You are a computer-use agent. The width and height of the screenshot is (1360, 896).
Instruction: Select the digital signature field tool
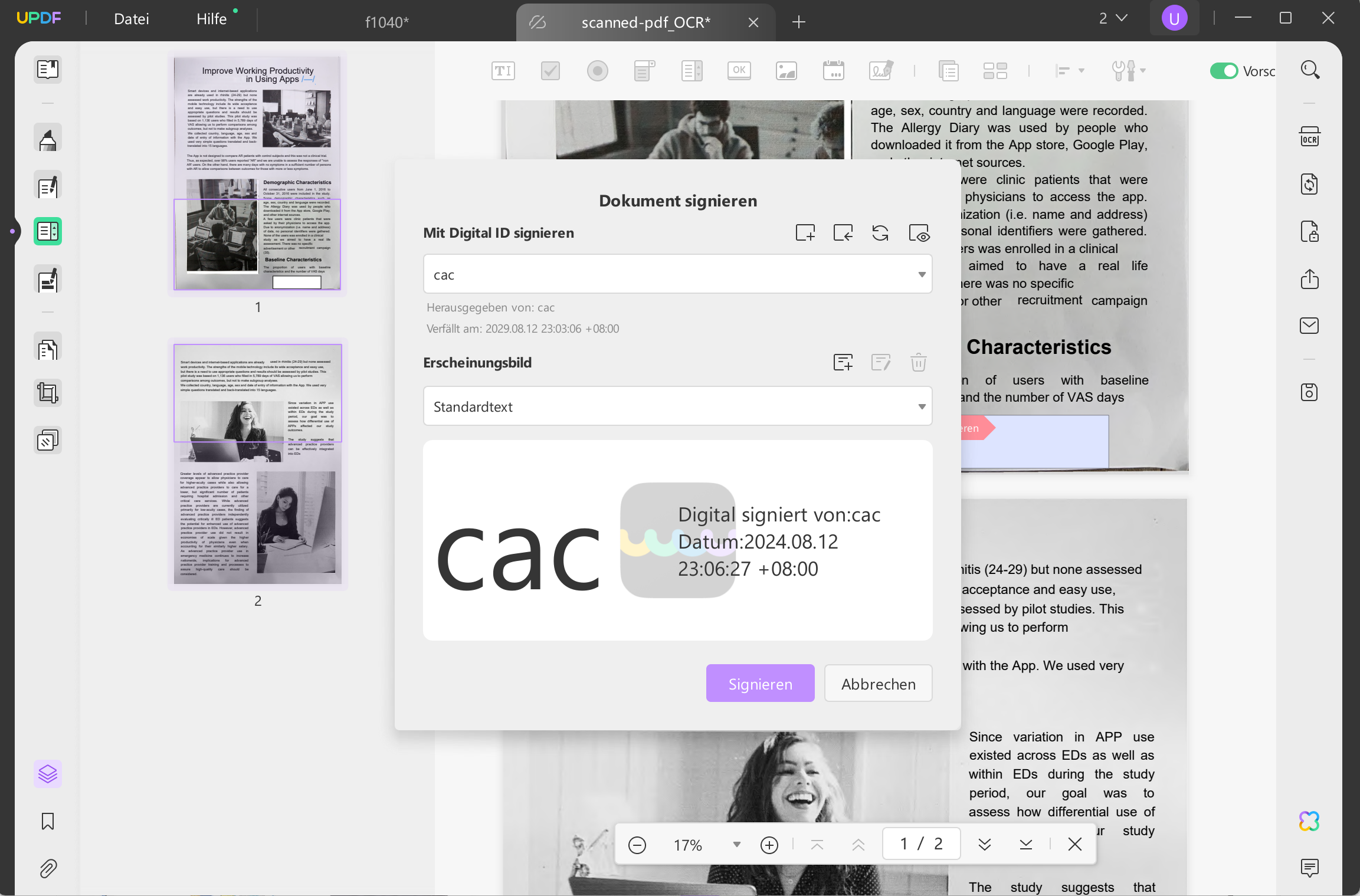point(880,71)
